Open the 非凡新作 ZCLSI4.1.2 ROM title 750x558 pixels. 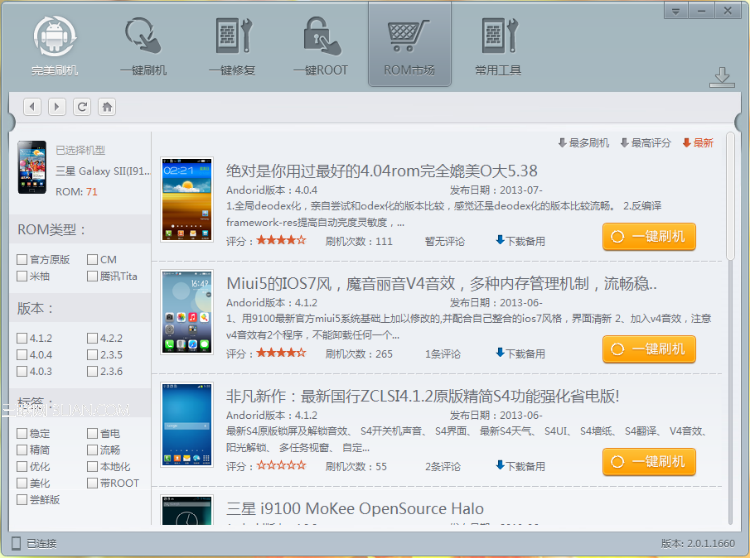pos(423,396)
